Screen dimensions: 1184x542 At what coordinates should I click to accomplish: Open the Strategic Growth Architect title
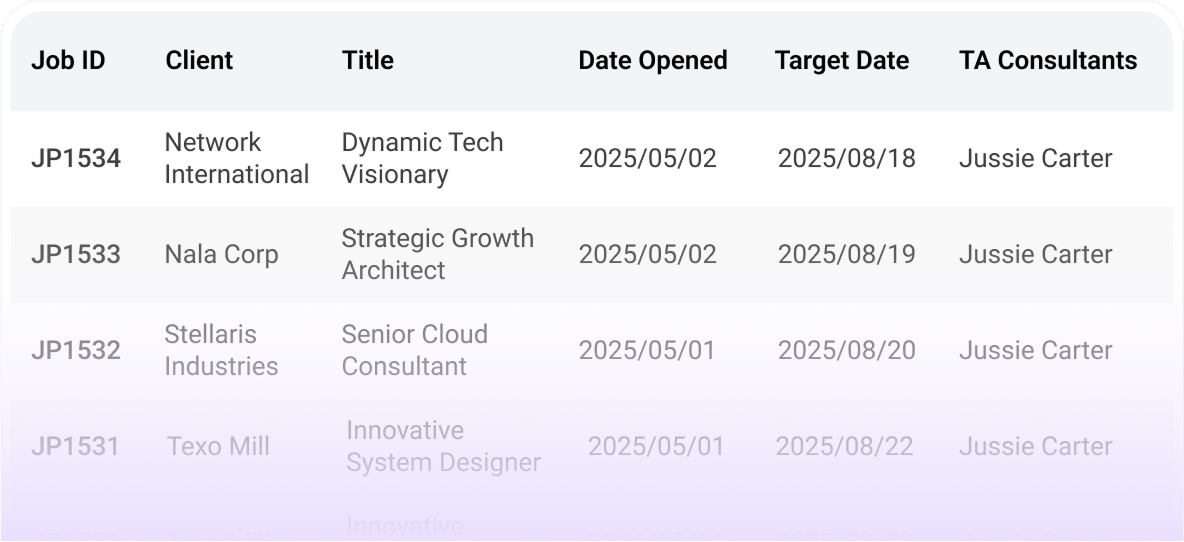click(x=437, y=254)
